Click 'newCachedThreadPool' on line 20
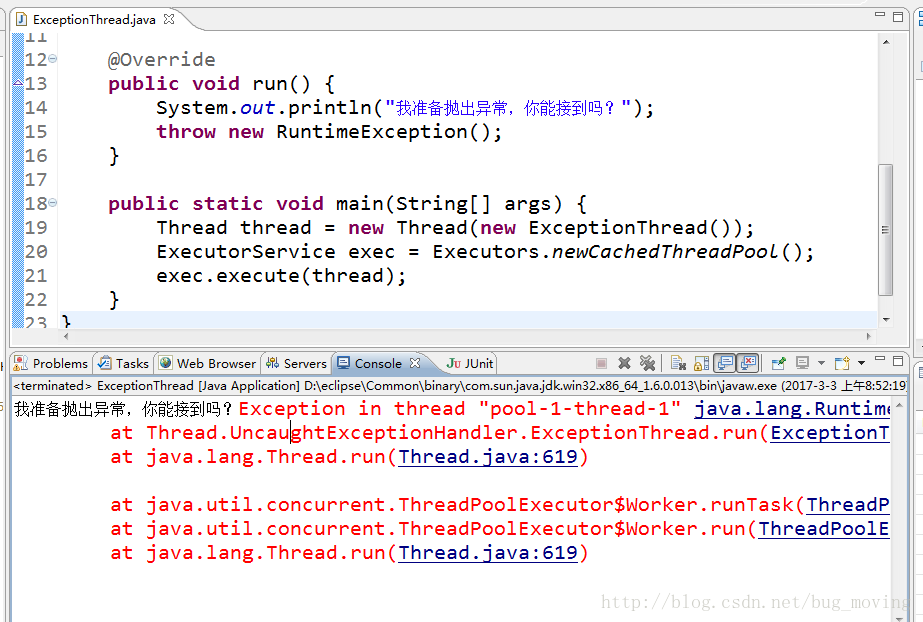The width and height of the screenshot is (923, 622). coord(665,252)
